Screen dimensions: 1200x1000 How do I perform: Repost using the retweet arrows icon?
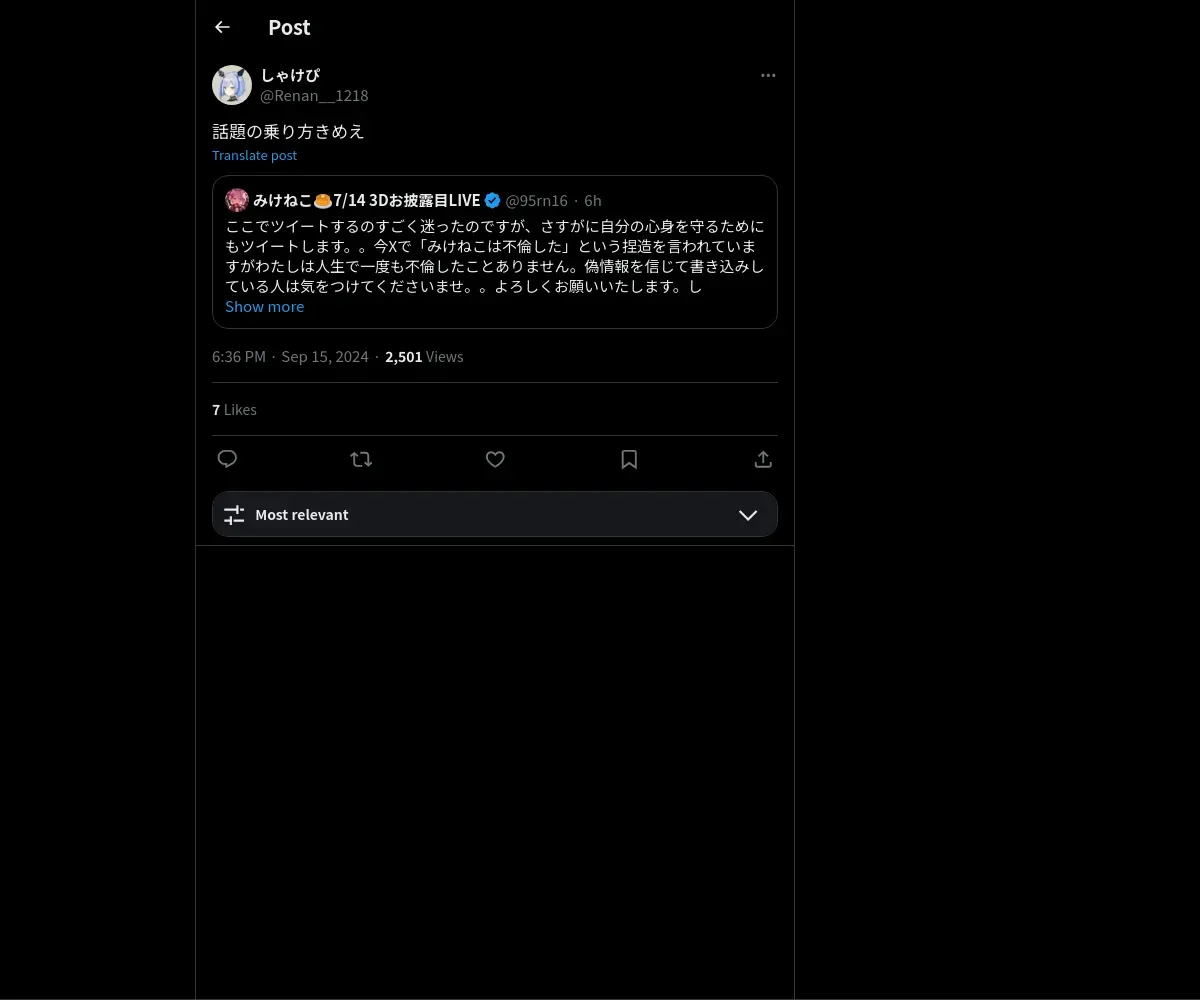[361, 459]
